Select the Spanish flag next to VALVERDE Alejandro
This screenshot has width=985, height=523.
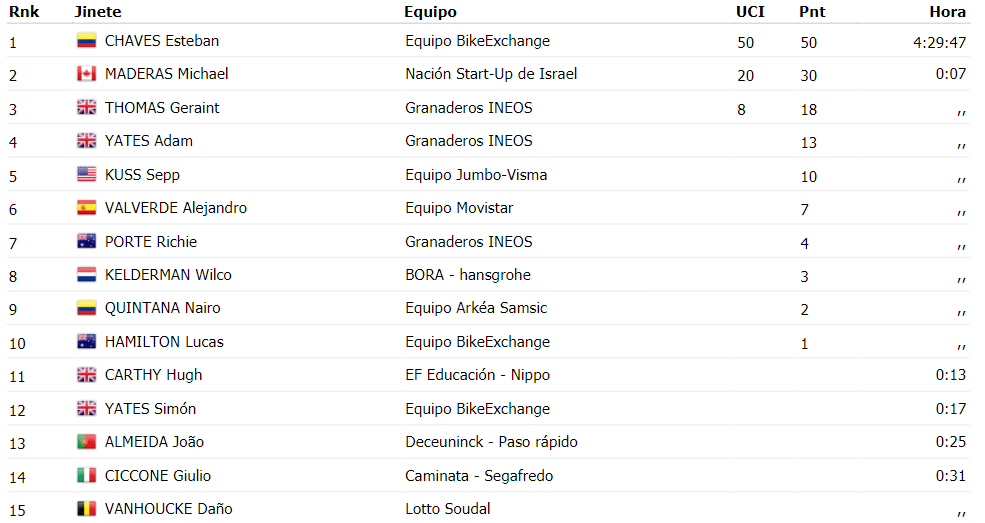tap(86, 208)
